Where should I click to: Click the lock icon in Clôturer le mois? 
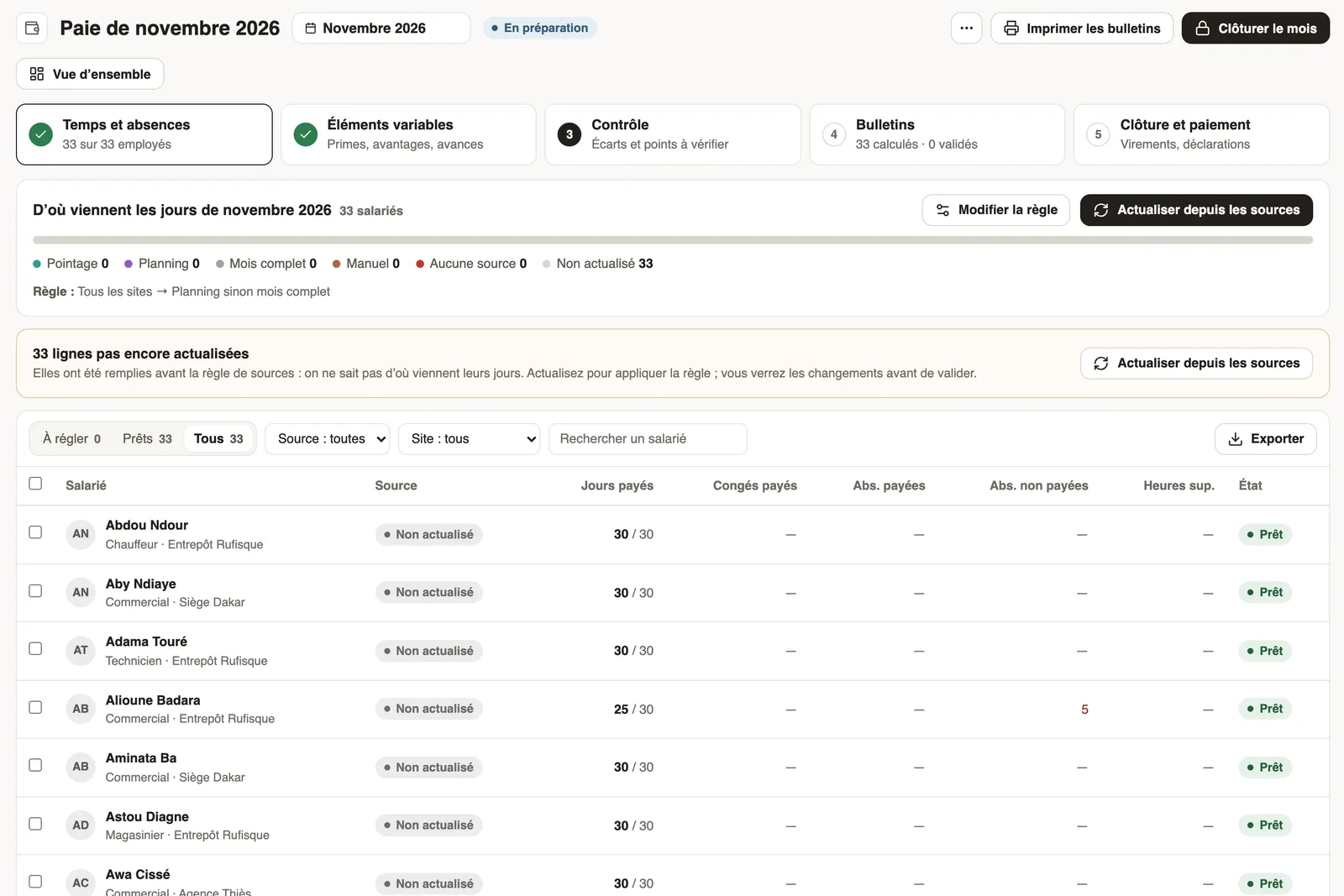click(1203, 29)
